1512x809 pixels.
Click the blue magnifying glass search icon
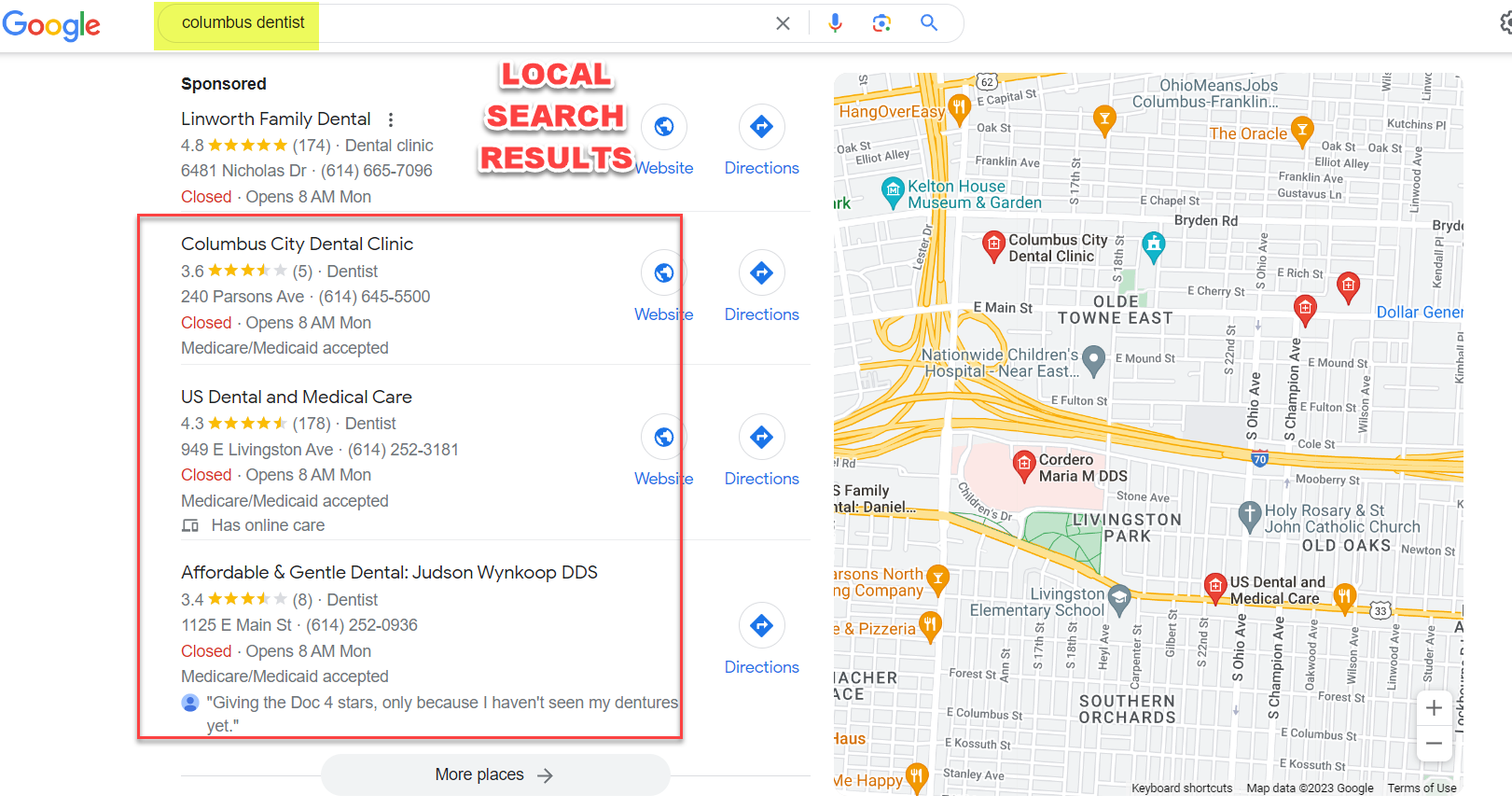click(x=929, y=23)
